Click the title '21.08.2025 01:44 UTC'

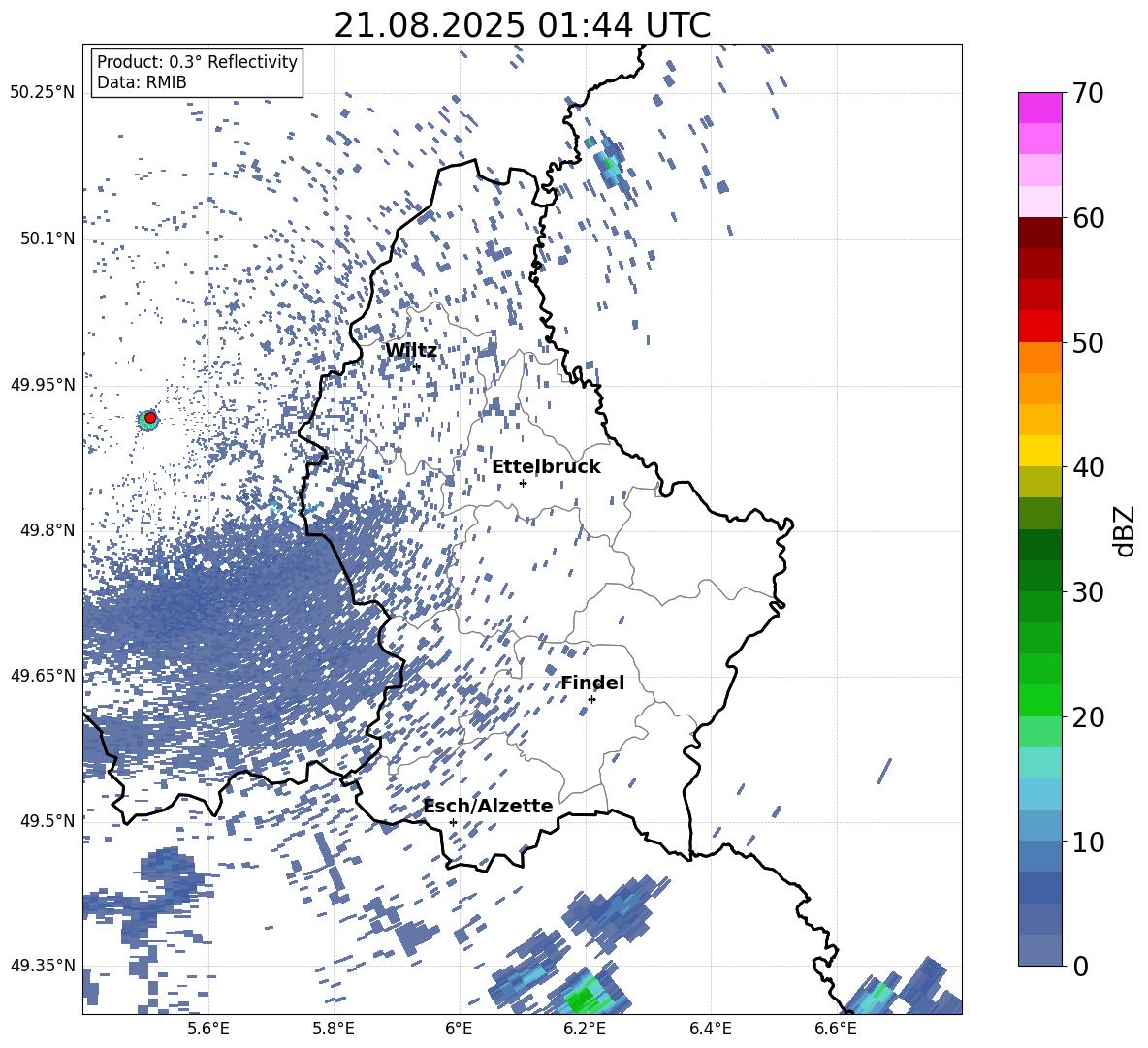click(x=522, y=25)
